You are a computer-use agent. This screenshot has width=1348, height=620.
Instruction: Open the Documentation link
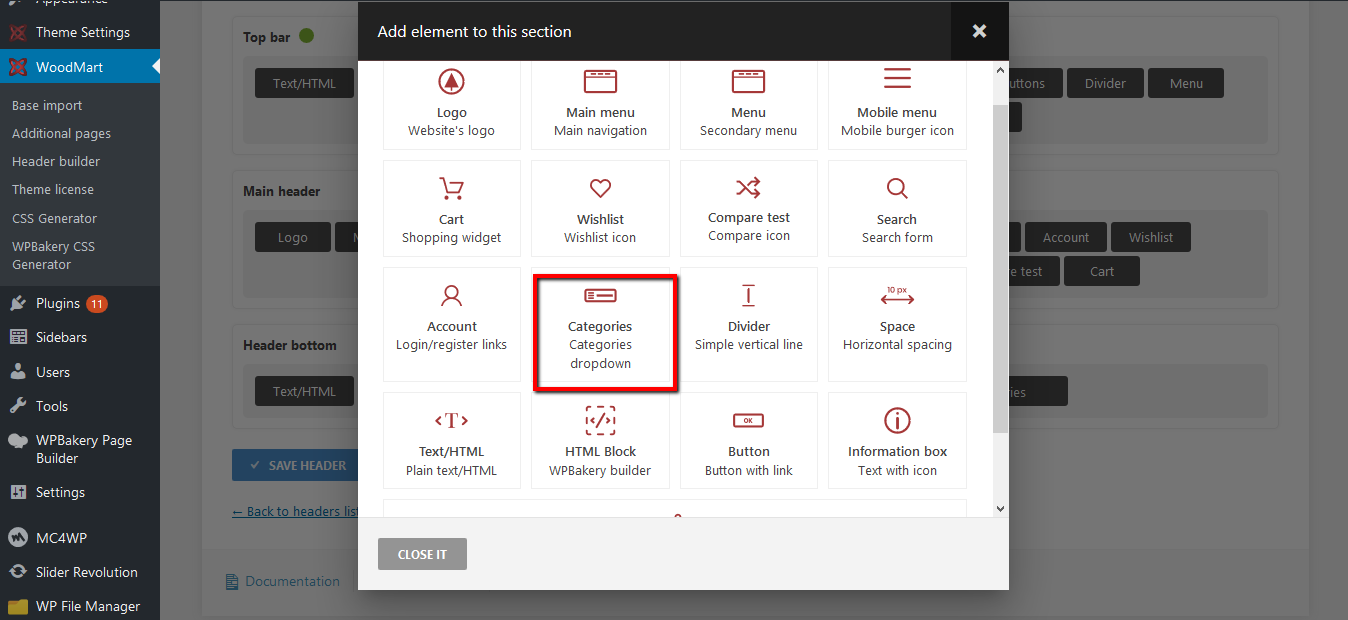284,581
